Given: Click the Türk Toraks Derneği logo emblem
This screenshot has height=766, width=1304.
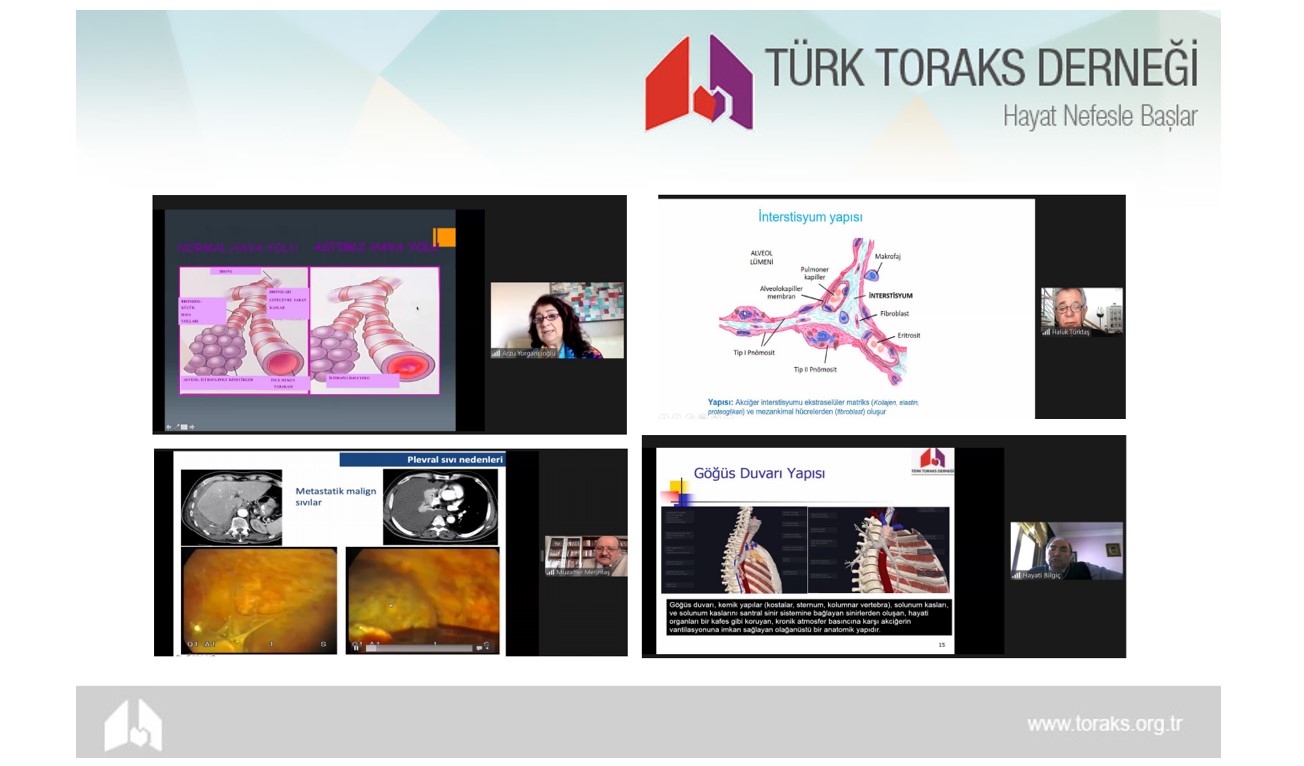Looking at the screenshot, I should pos(699,84).
